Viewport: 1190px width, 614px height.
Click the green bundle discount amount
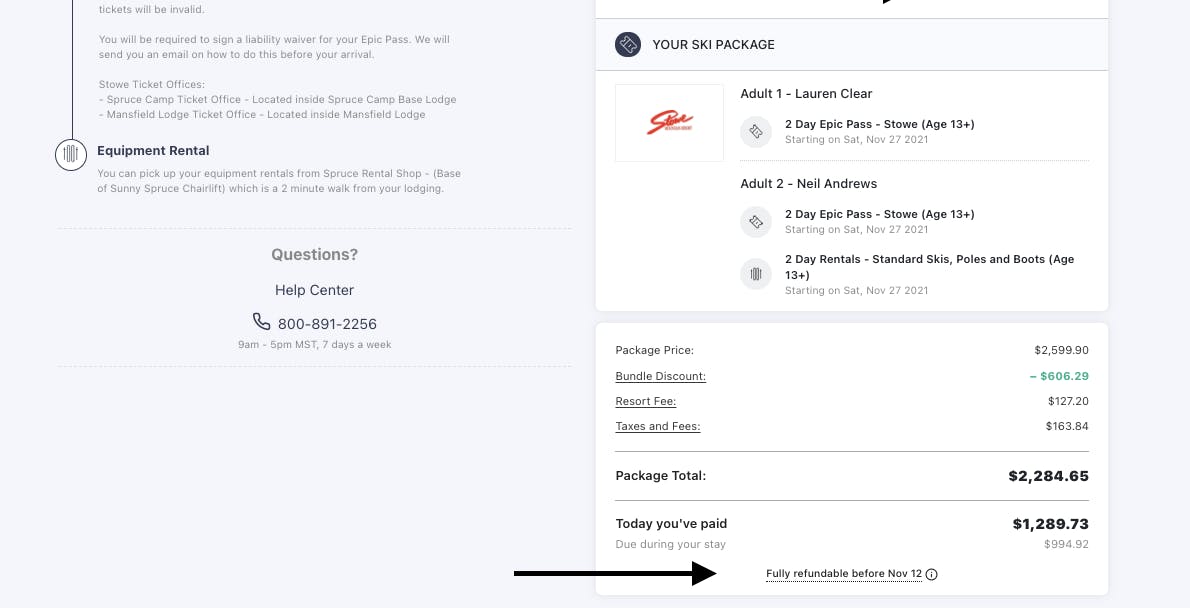coord(1059,376)
